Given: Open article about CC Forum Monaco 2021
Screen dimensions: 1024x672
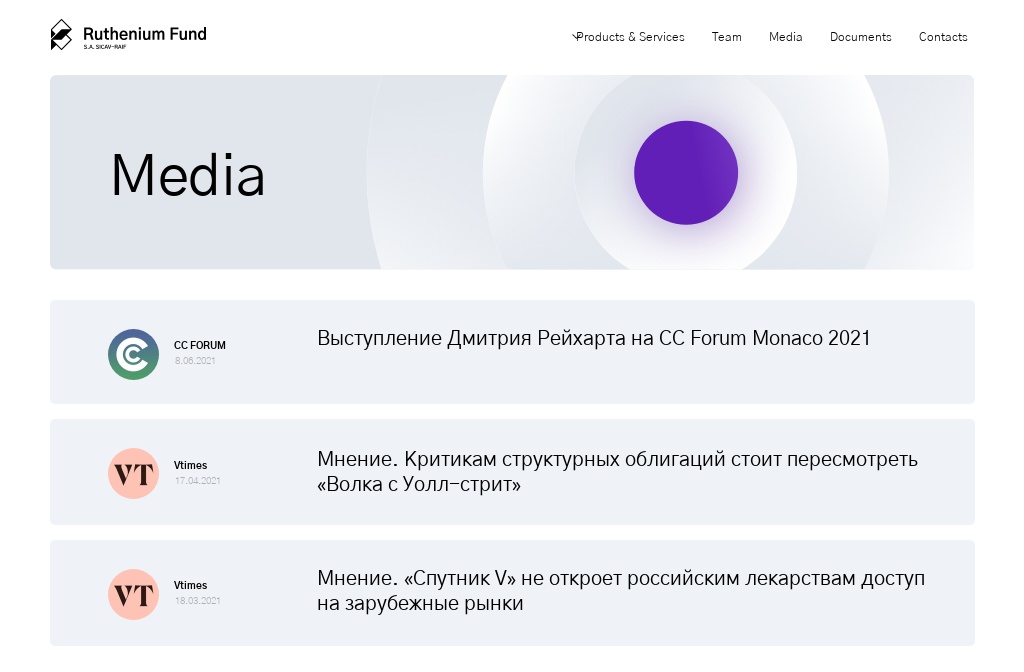Looking at the screenshot, I should pyautogui.click(x=594, y=338).
